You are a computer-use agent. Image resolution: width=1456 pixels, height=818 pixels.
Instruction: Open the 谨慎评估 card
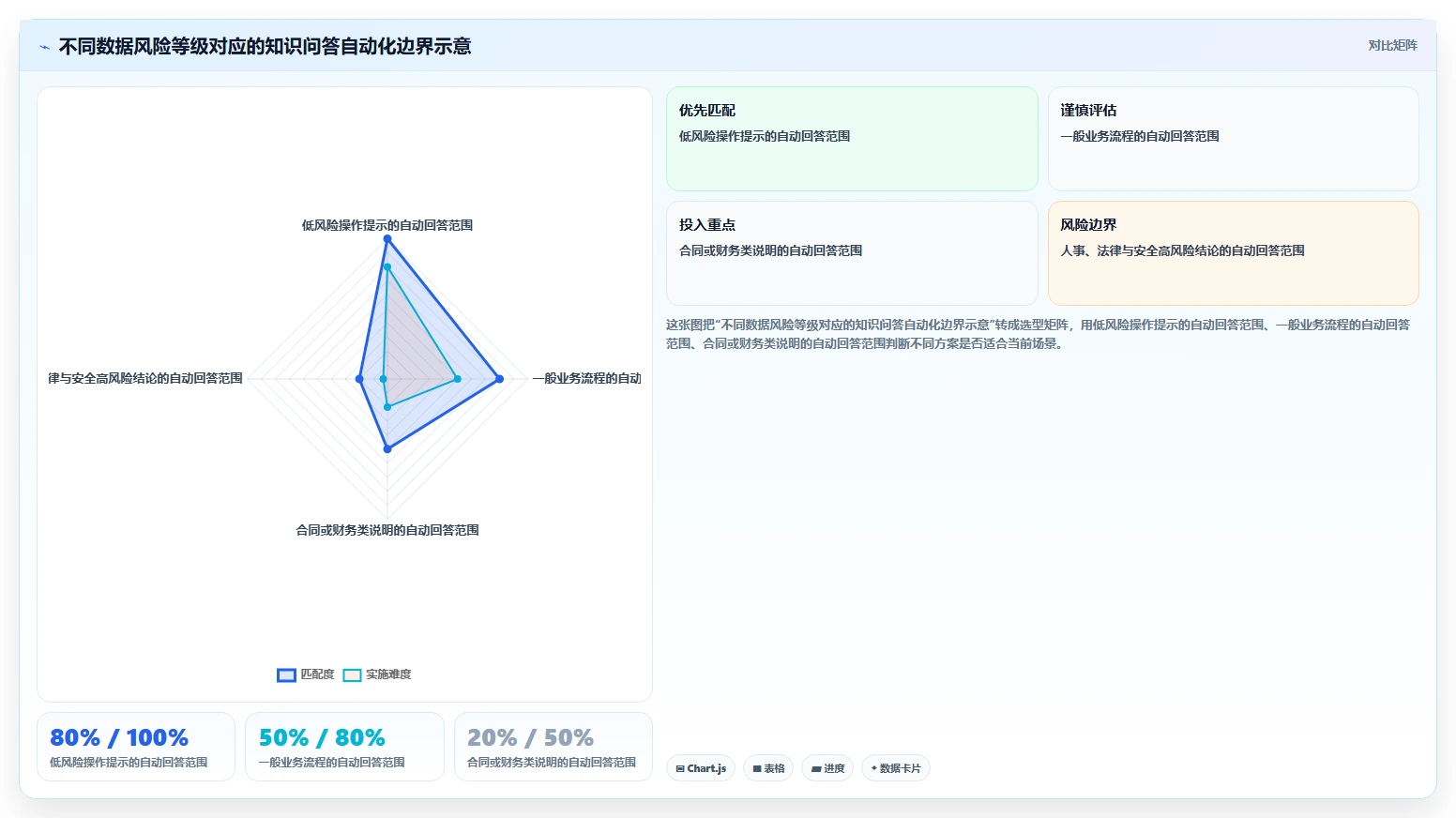pyautogui.click(x=1233, y=139)
